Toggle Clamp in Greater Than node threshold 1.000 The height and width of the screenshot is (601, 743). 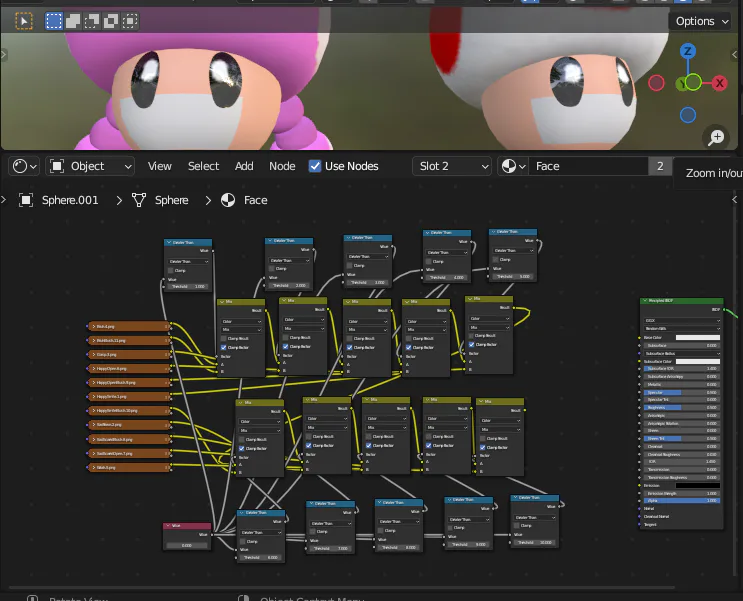pos(171,271)
